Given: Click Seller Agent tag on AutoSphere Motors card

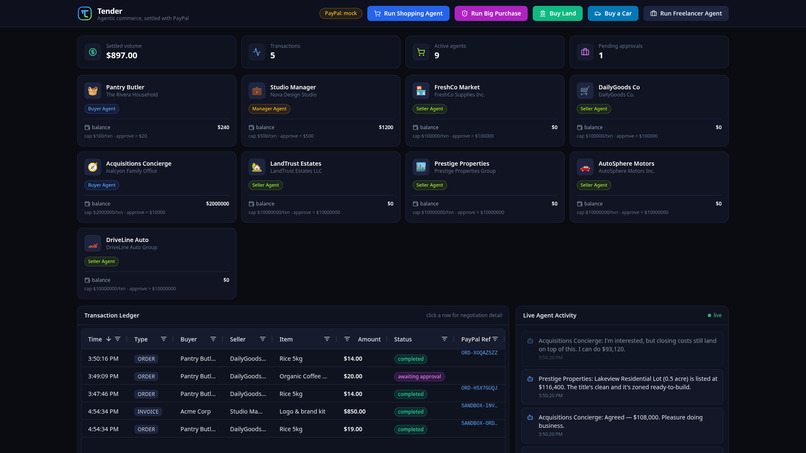Looking at the screenshot, I should (x=594, y=185).
